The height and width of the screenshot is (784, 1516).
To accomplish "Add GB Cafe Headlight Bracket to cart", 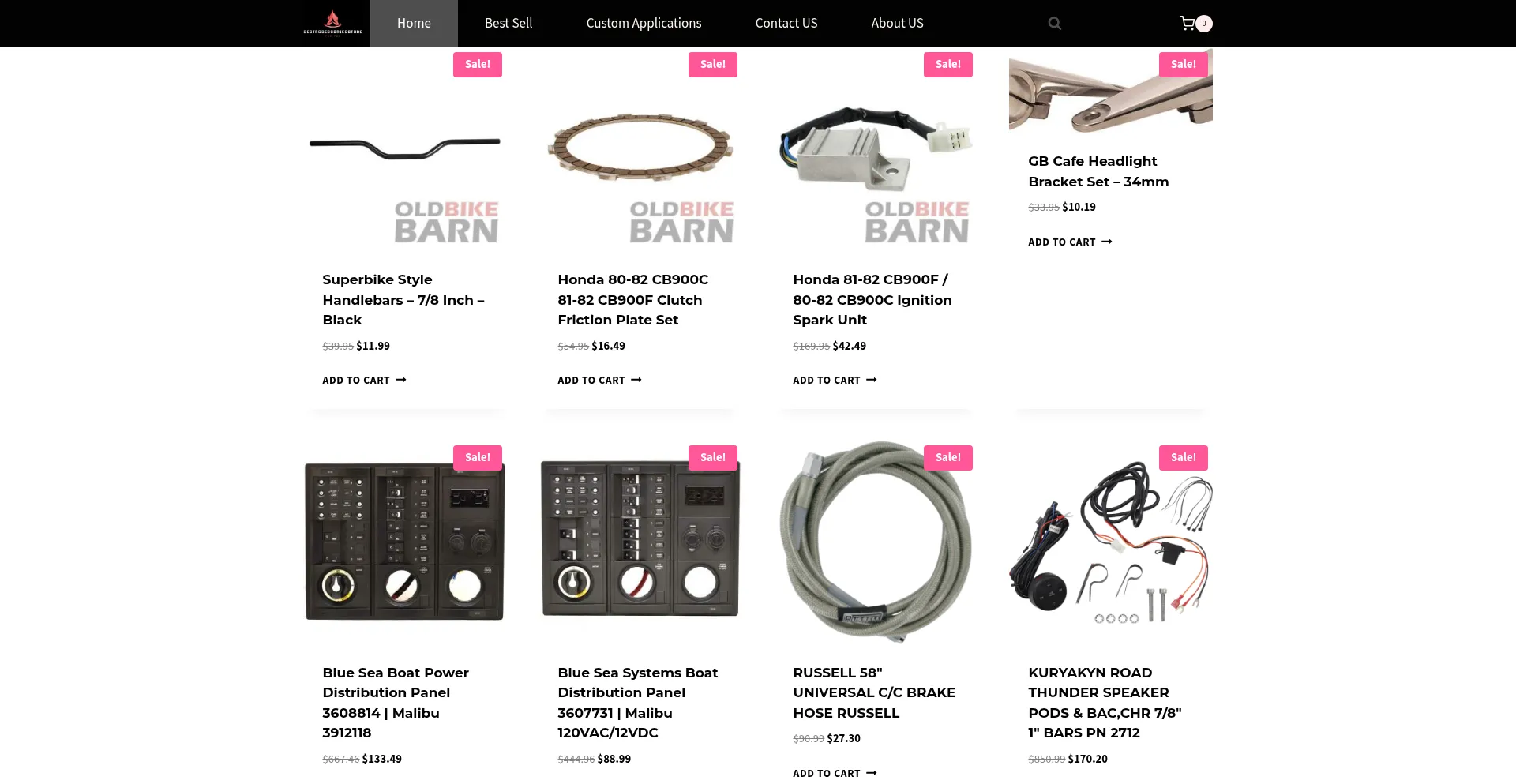I will 1070,242.
